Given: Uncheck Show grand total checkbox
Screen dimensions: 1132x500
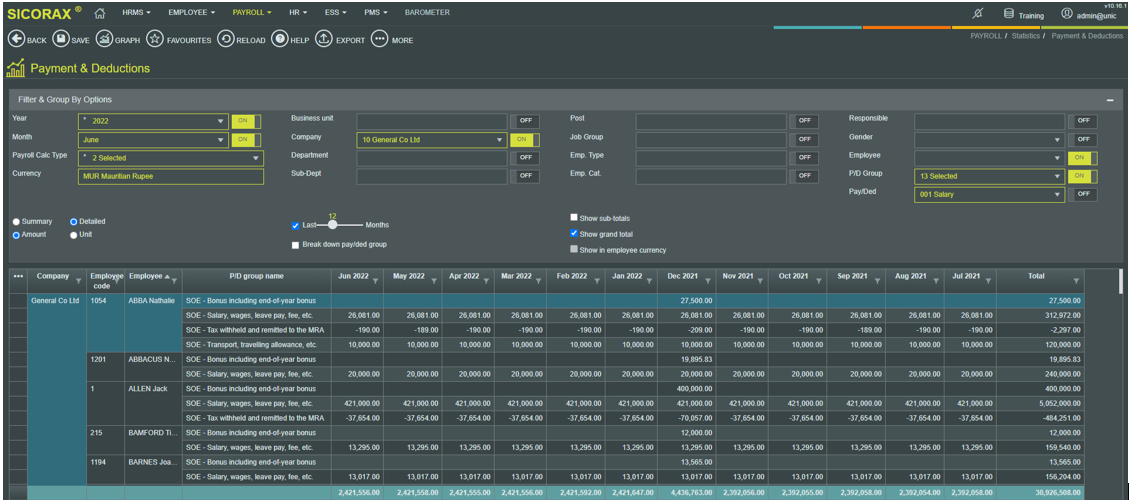Looking at the screenshot, I should pos(574,234).
